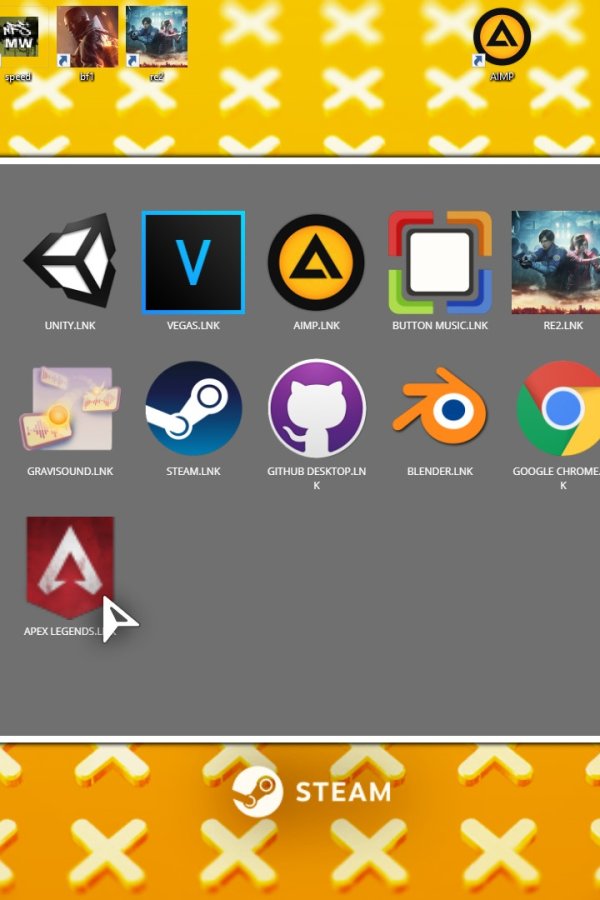The height and width of the screenshot is (900, 600).
Task: Click the STEAM.LNK label under the icon
Action: point(193,471)
